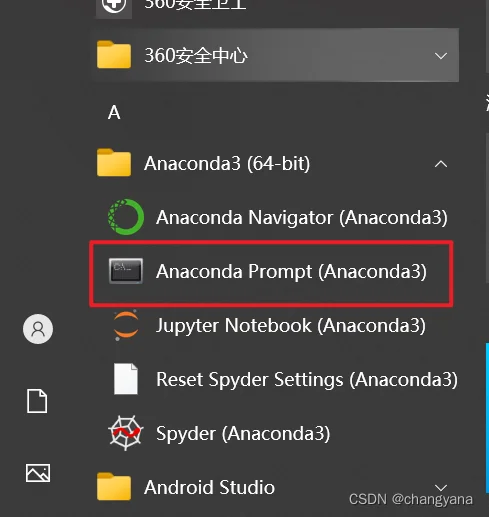Select Reset Spyder Settings (Anaconda3)
Screen dimensions: 489x517
coord(275,379)
